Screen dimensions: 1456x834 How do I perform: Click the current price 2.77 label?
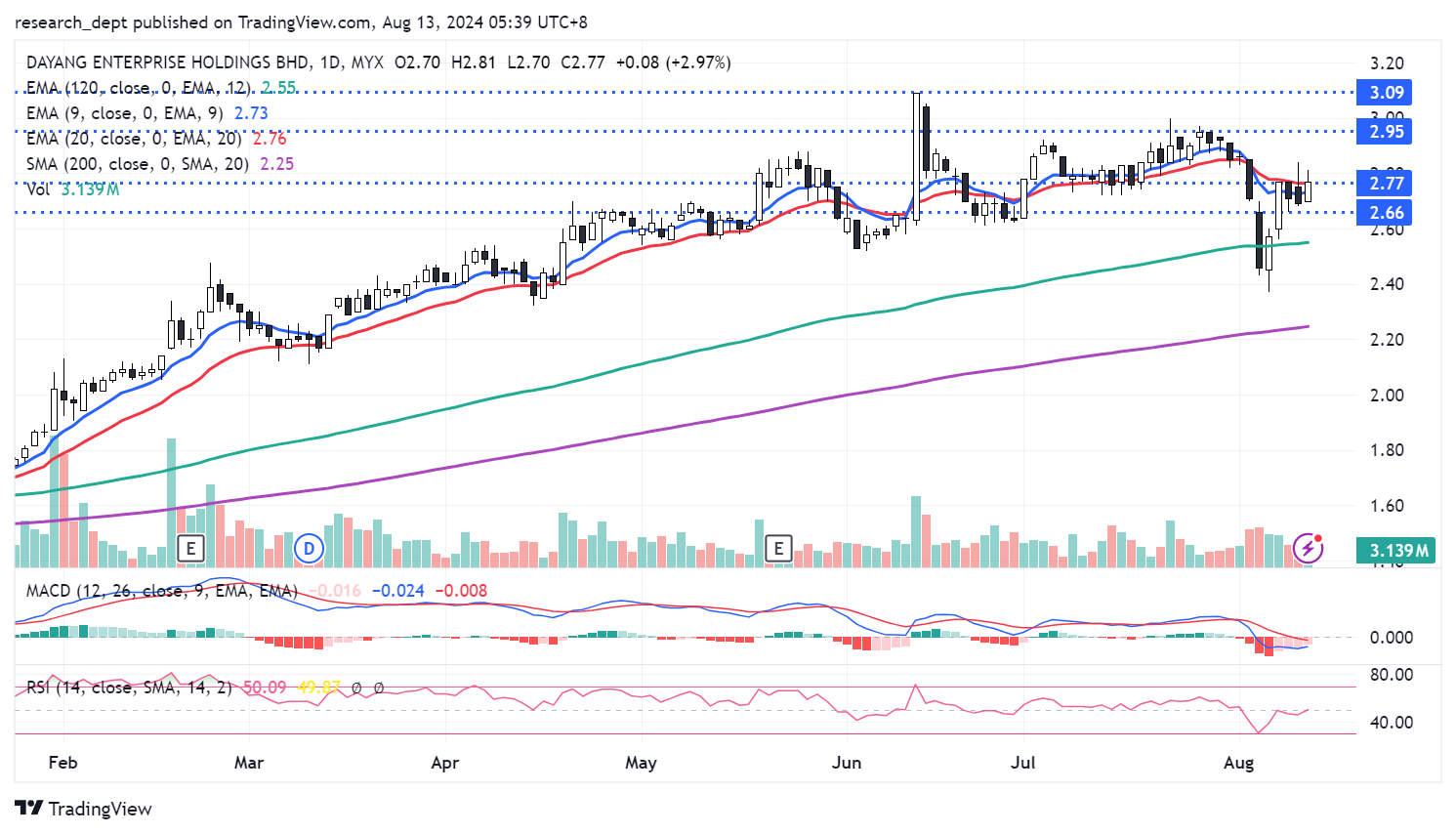point(1386,184)
